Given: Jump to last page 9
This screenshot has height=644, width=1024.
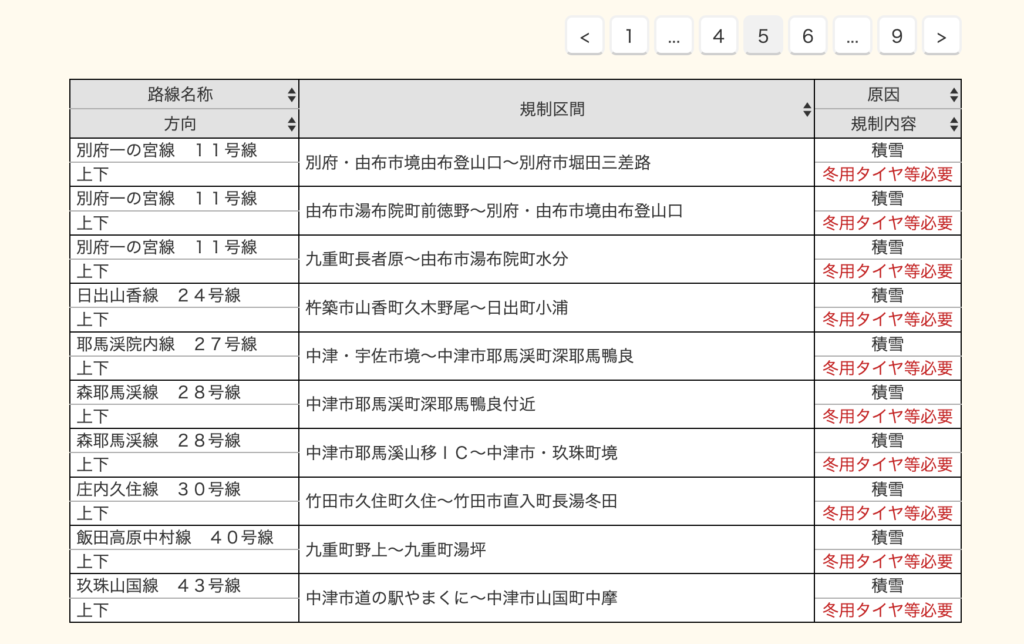Looking at the screenshot, I should [x=897, y=37].
